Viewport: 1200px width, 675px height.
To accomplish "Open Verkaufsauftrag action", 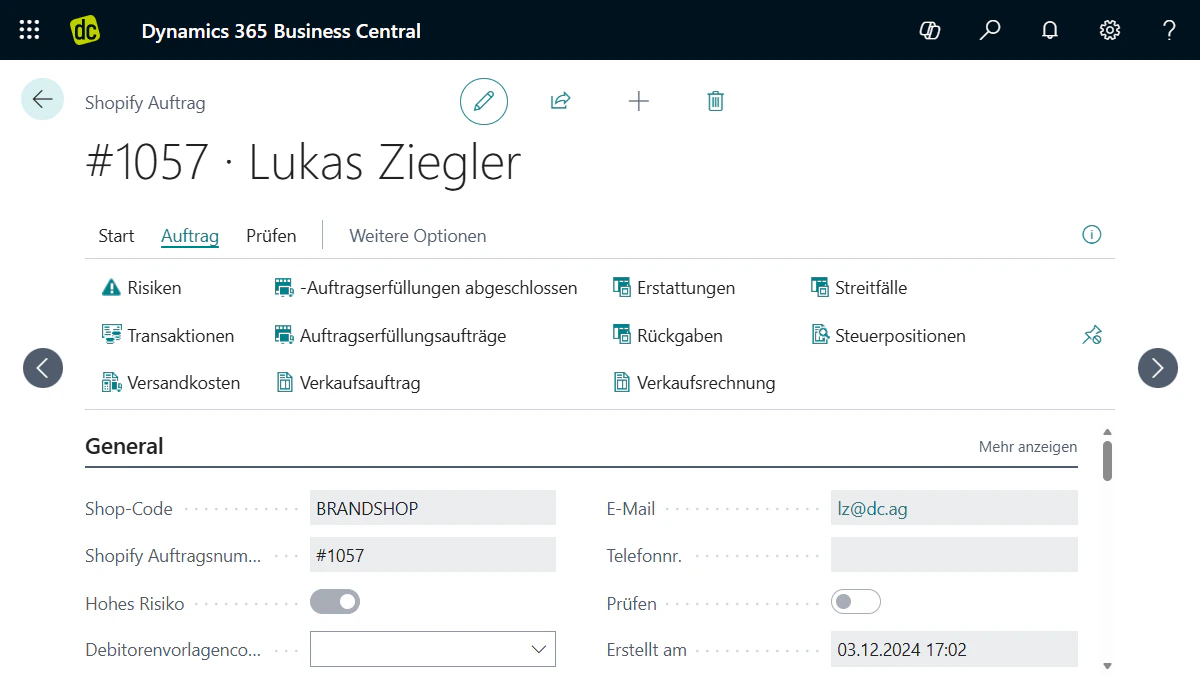I will point(347,383).
